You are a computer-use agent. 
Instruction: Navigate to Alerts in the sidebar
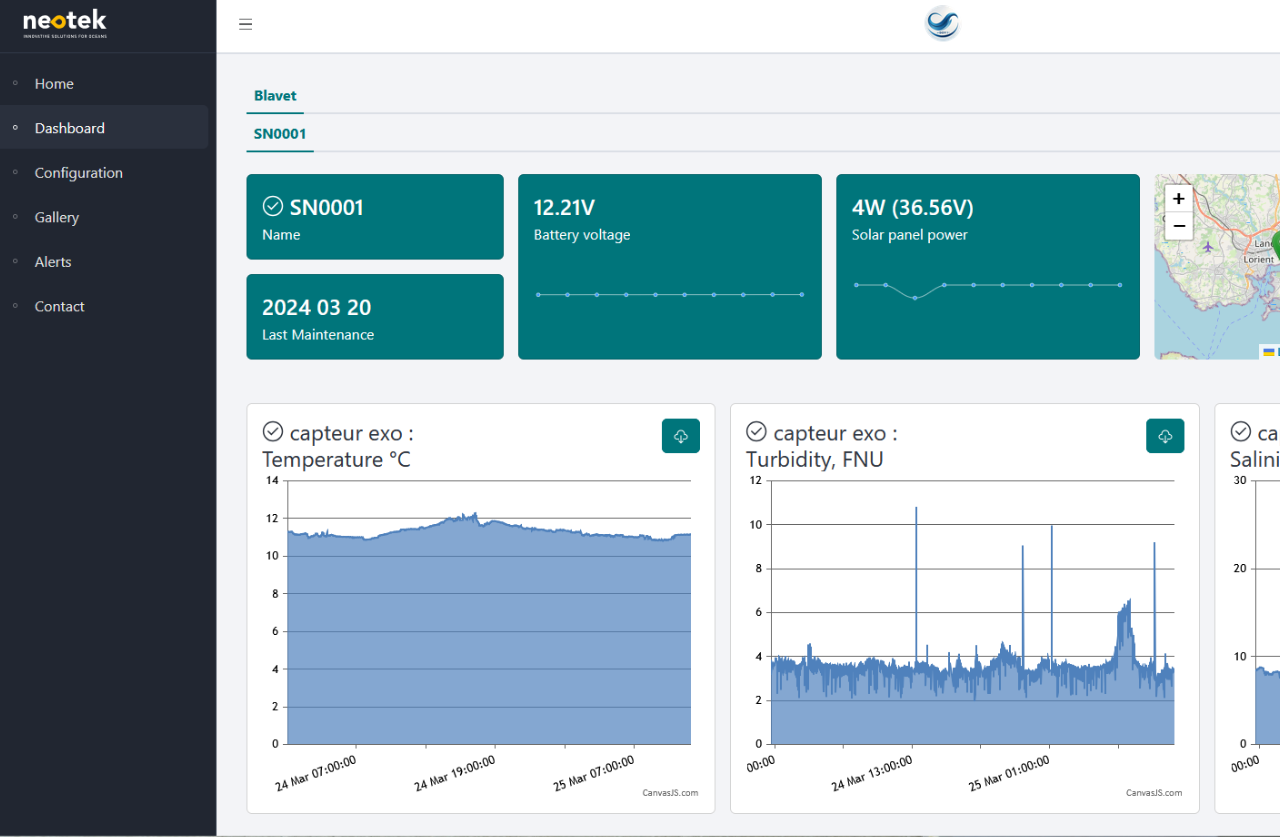point(53,261)
